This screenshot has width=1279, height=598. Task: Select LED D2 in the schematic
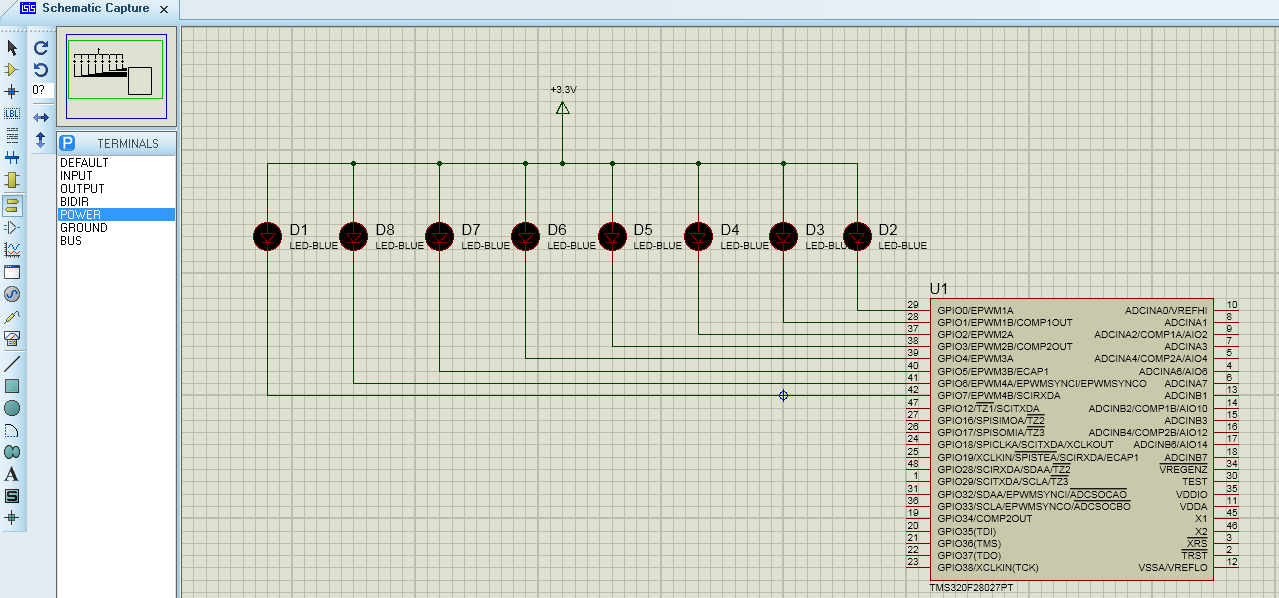[x=857, y=236]
